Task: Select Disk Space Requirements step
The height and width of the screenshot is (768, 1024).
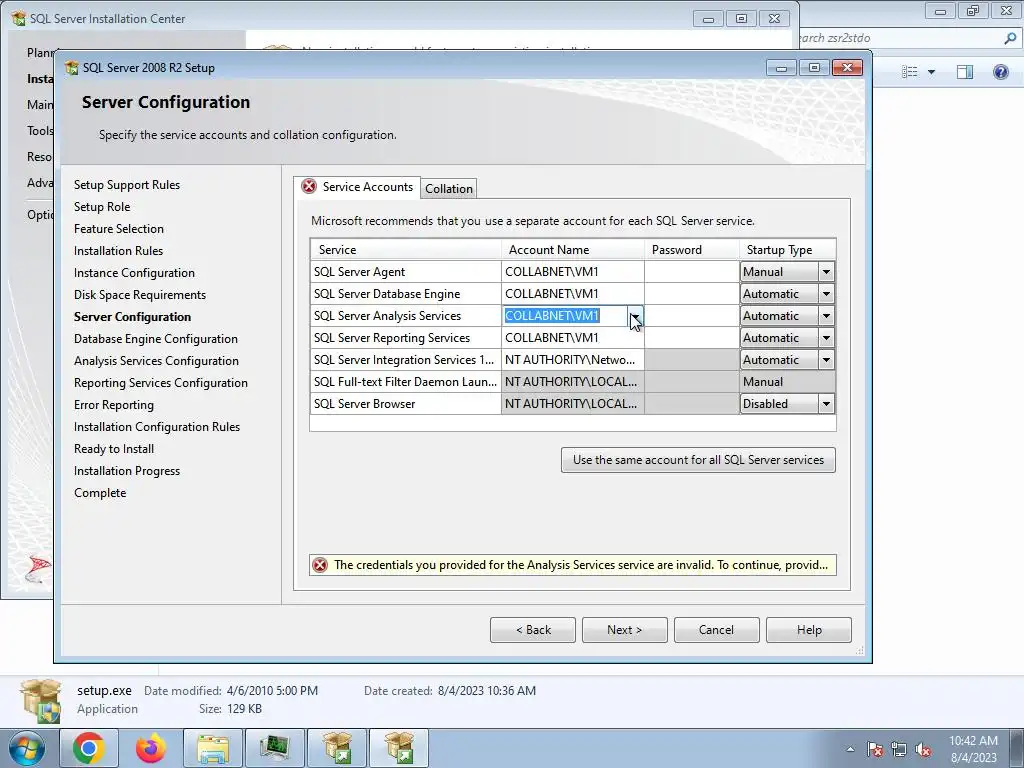Action: coord(140,295)
